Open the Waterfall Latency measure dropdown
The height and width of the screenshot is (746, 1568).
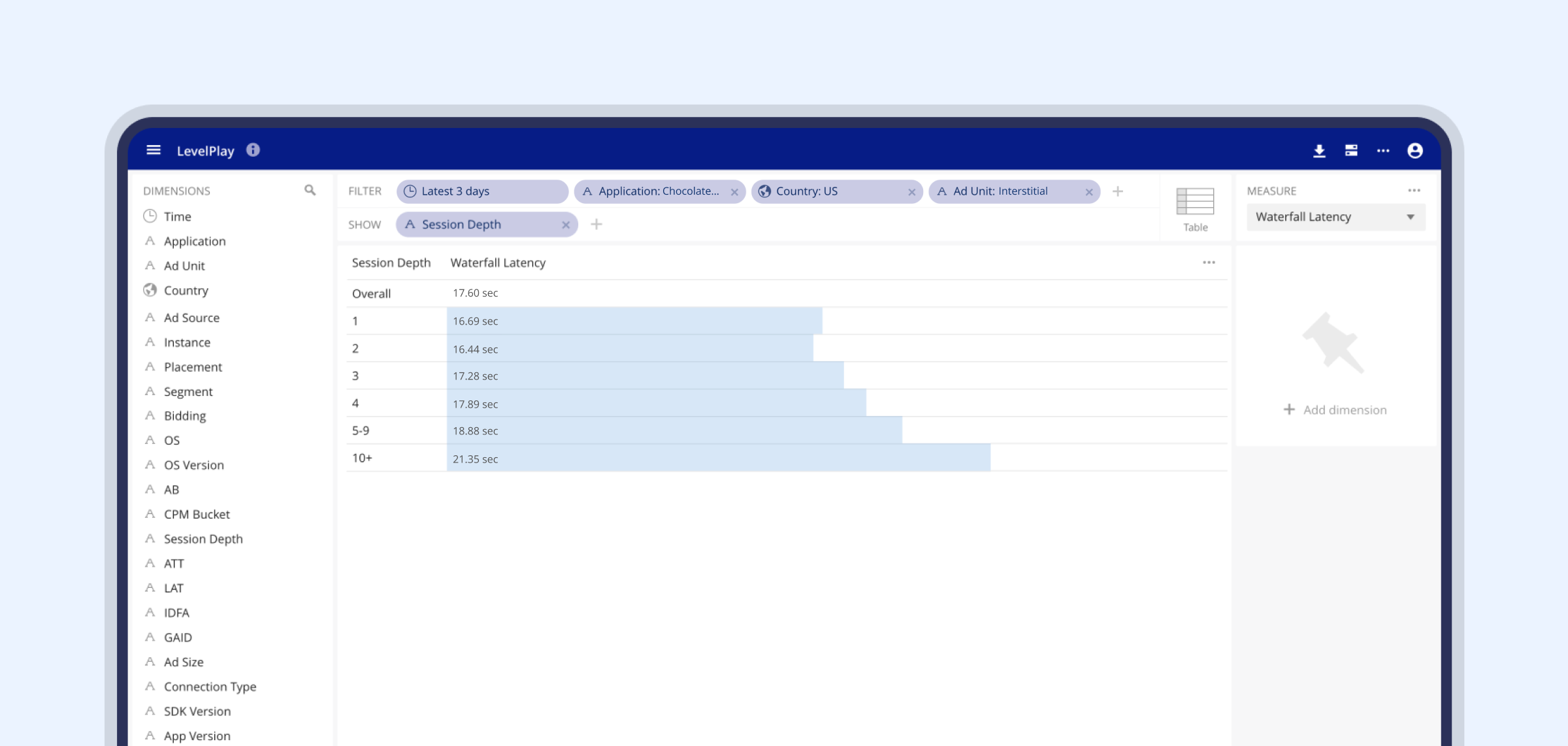1335,217
